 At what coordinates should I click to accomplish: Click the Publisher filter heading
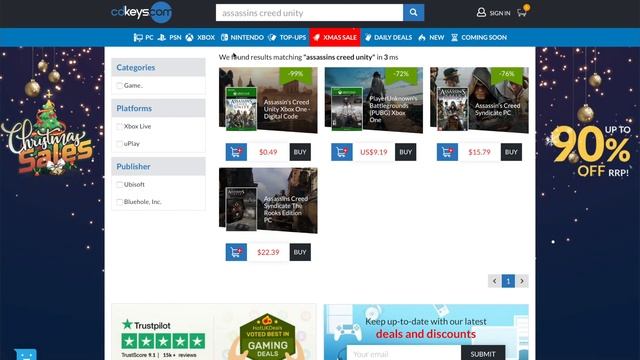click(x=158, y=166)
